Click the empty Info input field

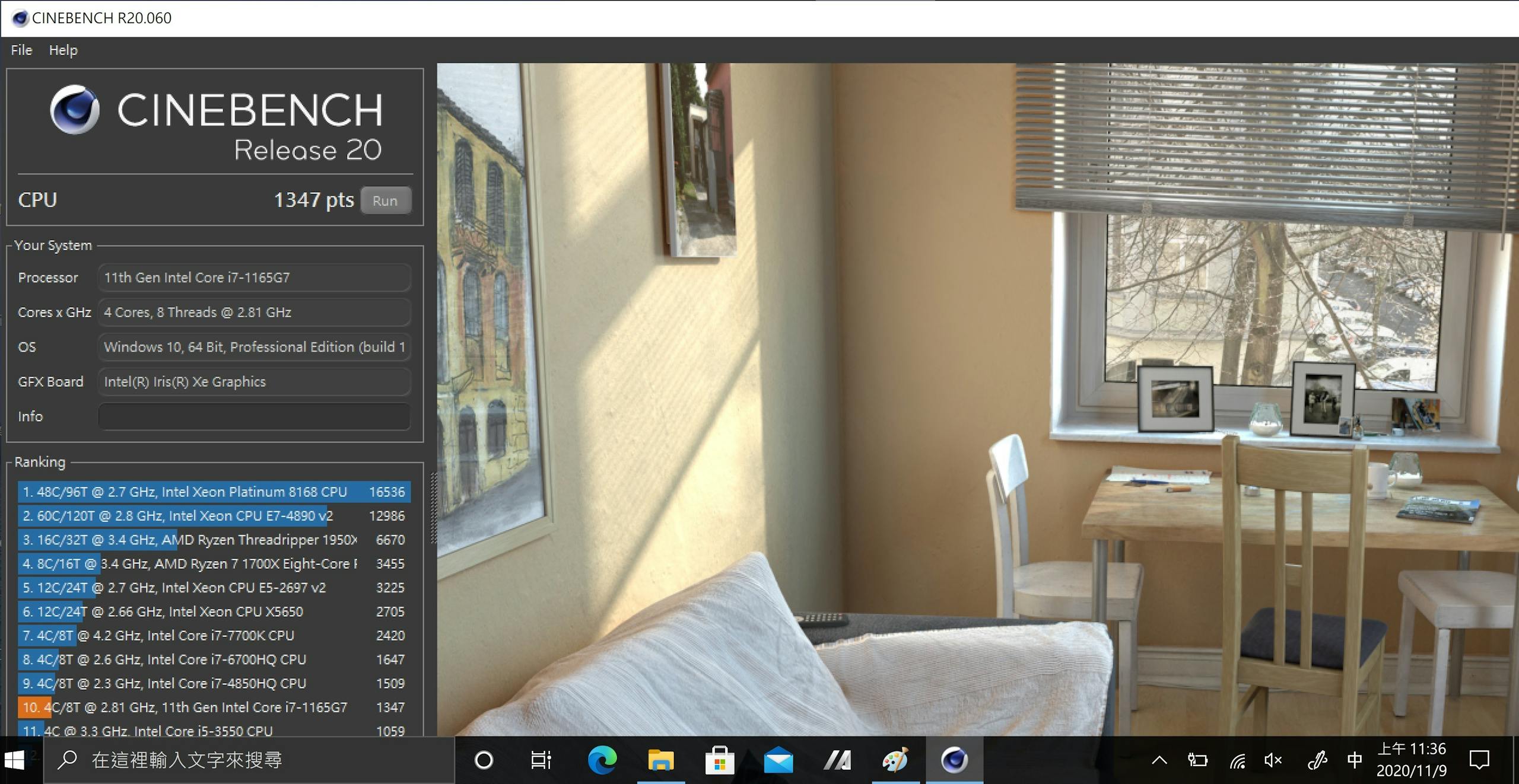[x=254, y=416]
